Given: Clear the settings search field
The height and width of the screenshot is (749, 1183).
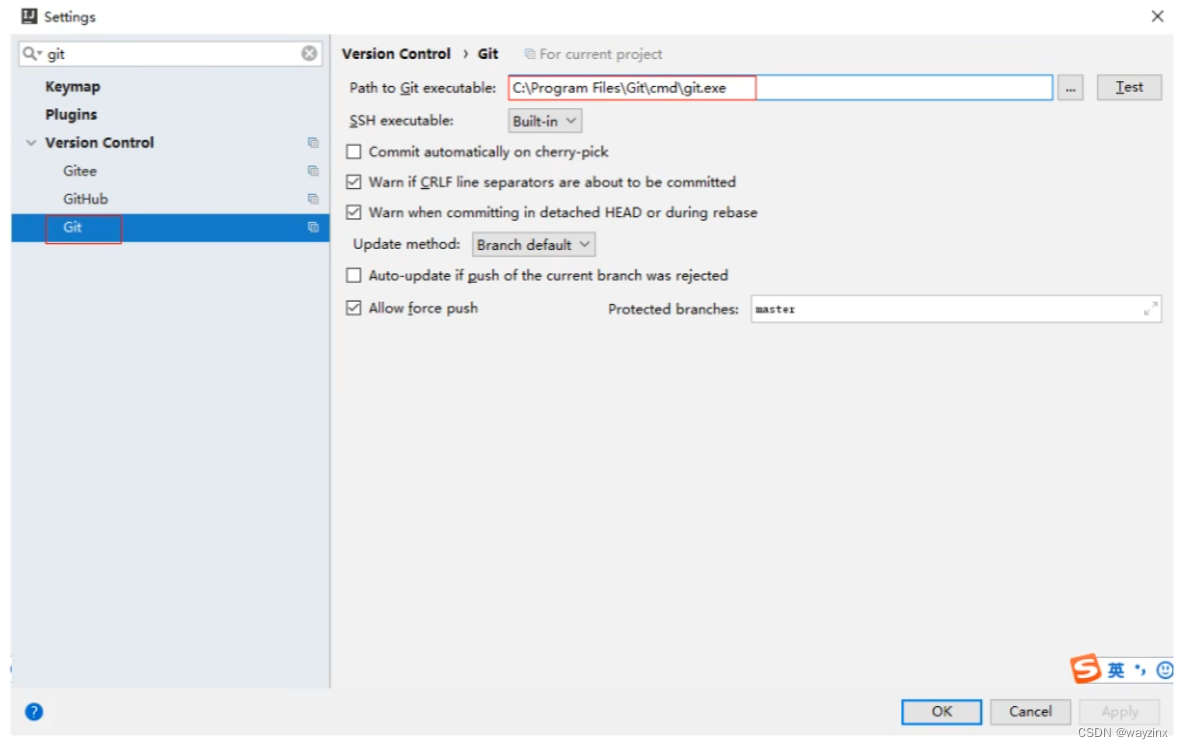Looking at the screenshot, I should (309, 54).
